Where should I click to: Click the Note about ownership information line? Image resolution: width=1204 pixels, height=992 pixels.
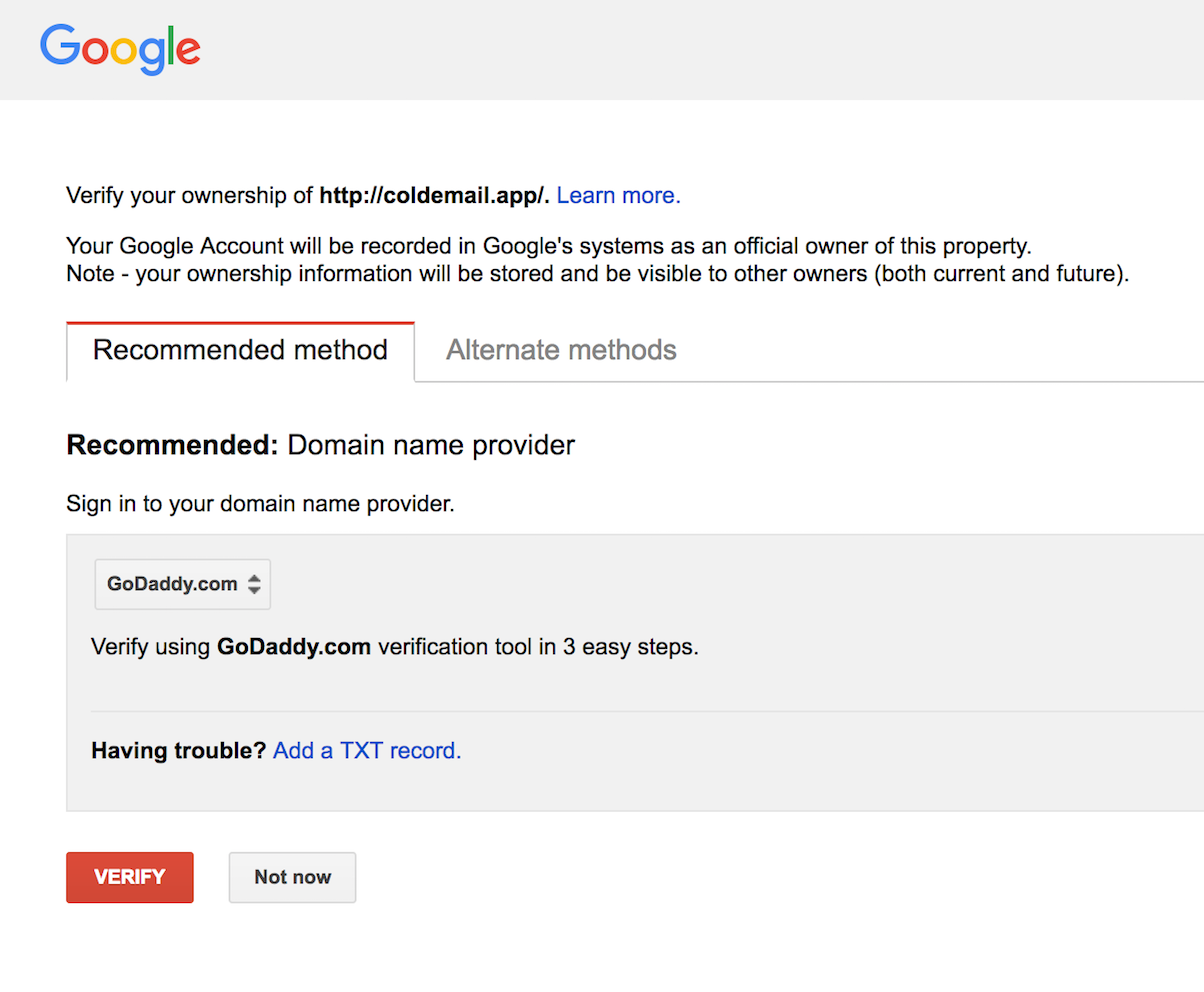pos(598,274)
